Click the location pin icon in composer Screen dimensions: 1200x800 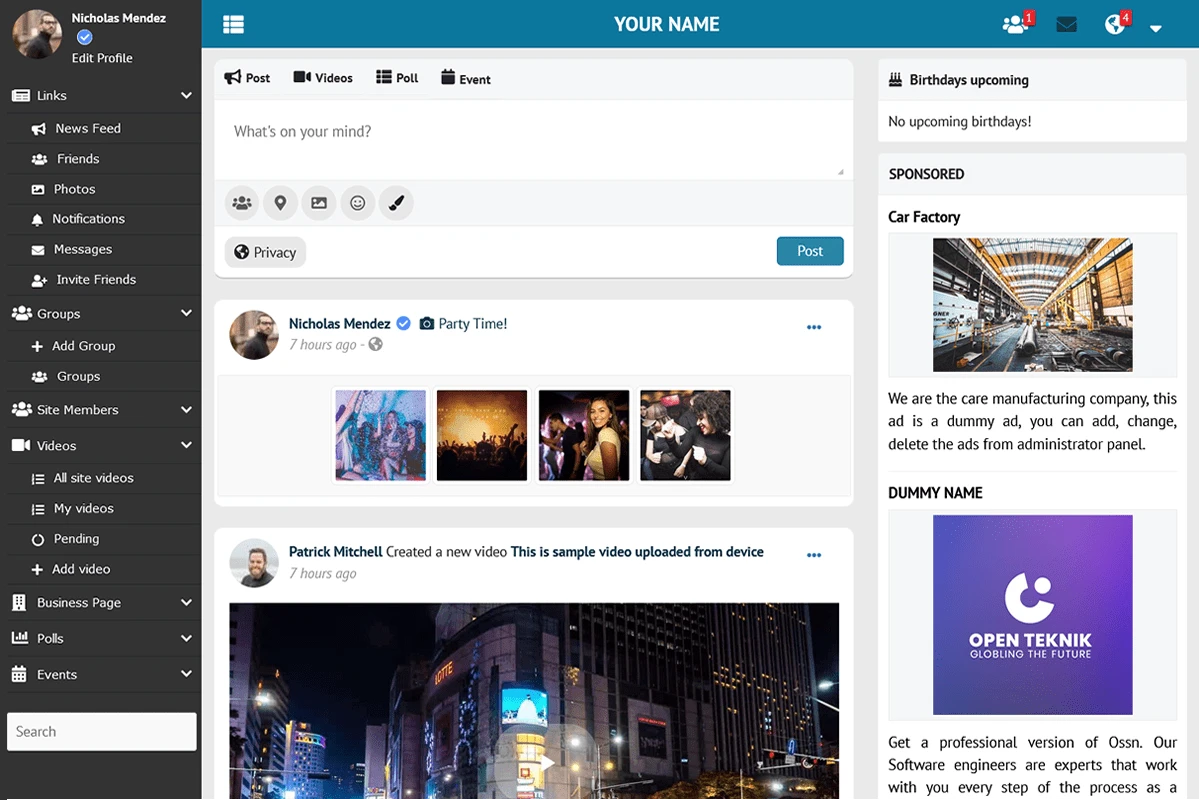click(x=280, y=203)
